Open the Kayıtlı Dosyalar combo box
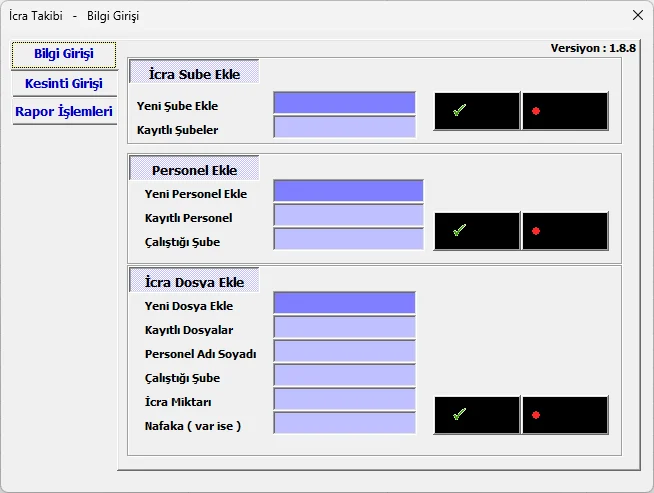The height and width of the screenshot is (493, 654). [x=344, y=327]
